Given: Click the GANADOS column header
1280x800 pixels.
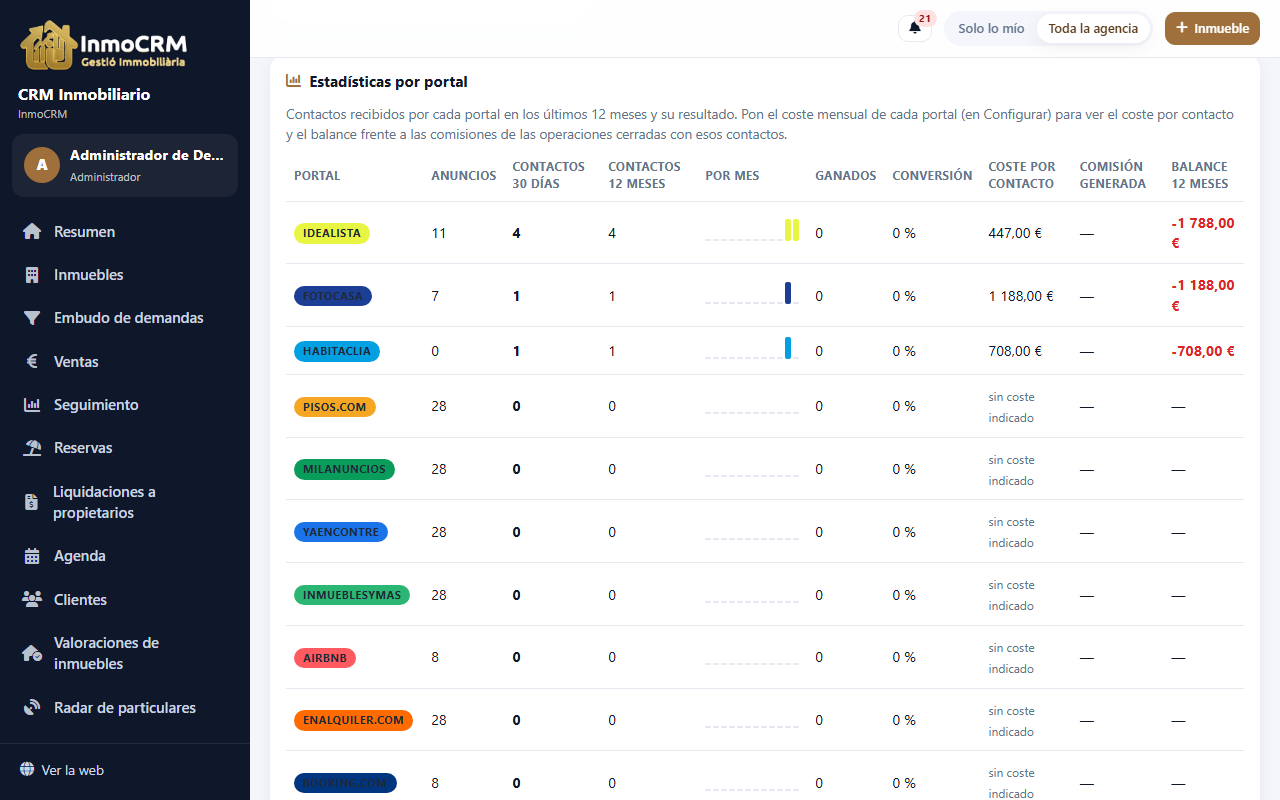Looking at the screenshot, I should 846,176.
